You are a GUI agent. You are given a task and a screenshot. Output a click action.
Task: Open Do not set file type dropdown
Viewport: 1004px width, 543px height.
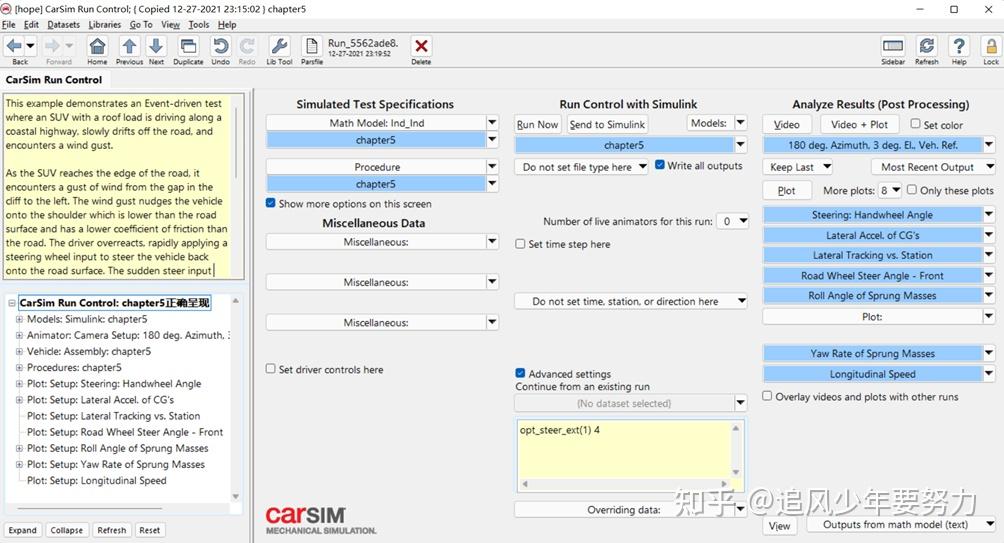pyautogui.click(x=581, y=167)
